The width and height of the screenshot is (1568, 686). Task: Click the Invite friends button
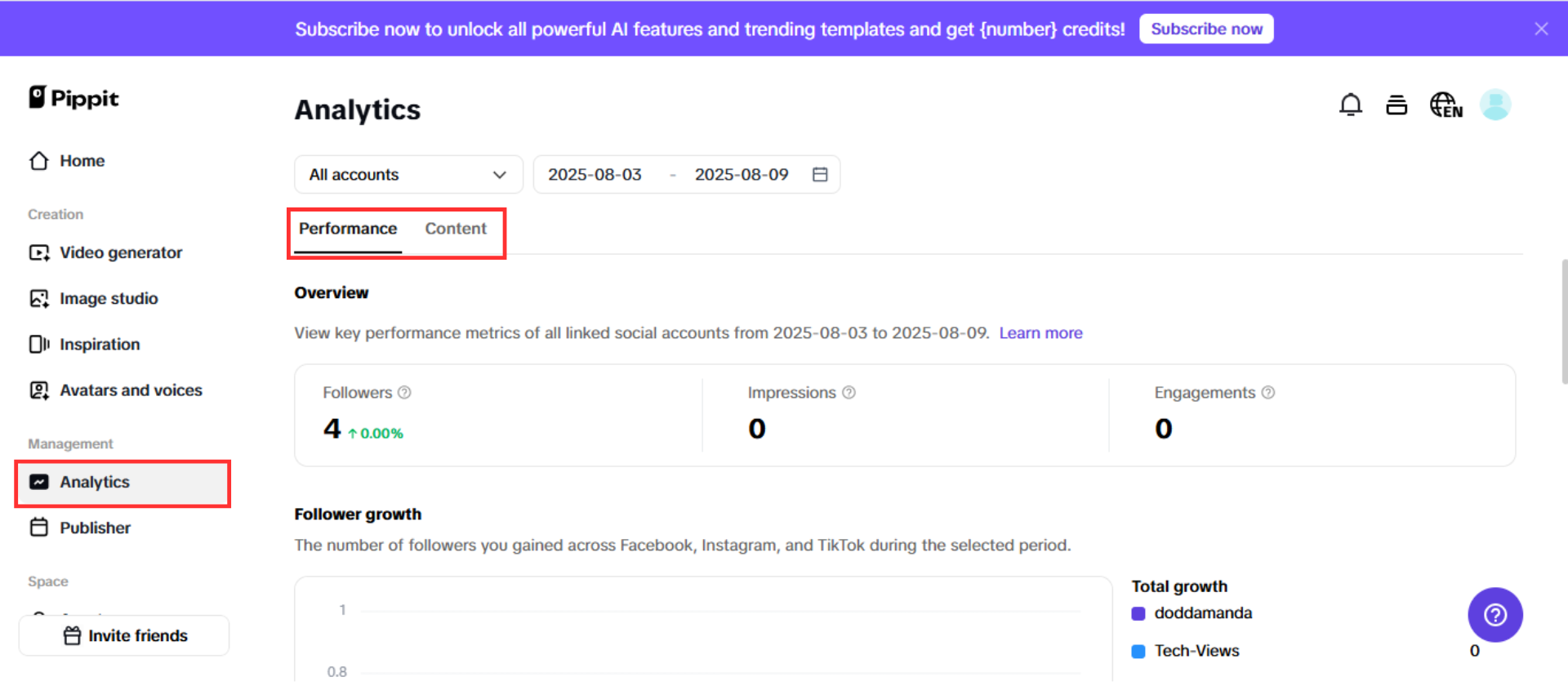[124, 635]
